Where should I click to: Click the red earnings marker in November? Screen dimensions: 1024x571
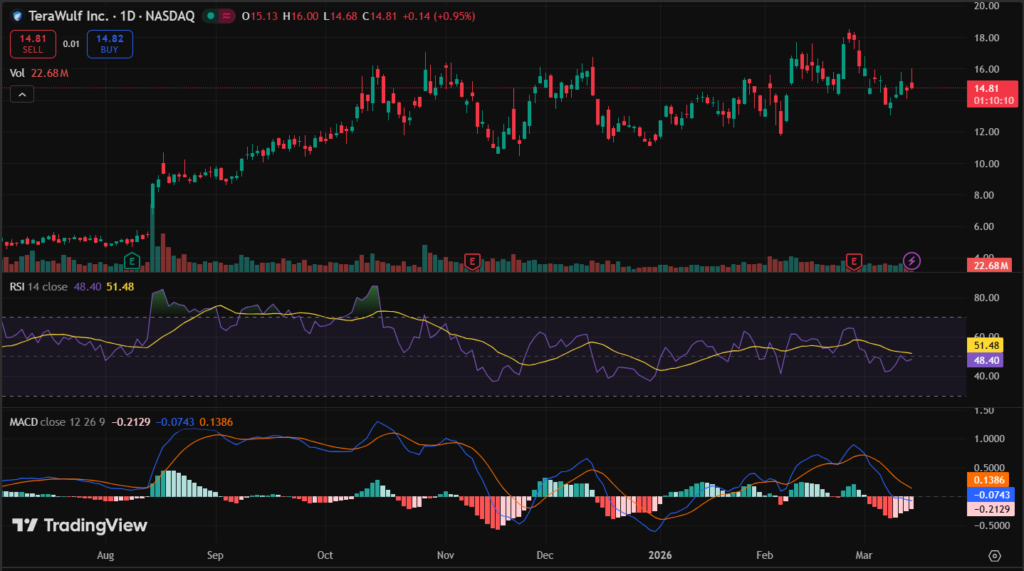(472, 261)
